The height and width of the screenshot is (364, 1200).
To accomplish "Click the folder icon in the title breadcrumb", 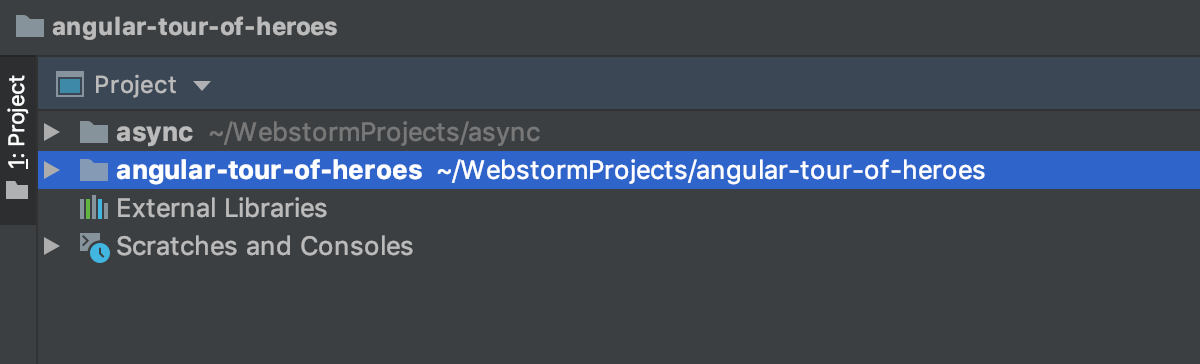I will pos(30,25).
